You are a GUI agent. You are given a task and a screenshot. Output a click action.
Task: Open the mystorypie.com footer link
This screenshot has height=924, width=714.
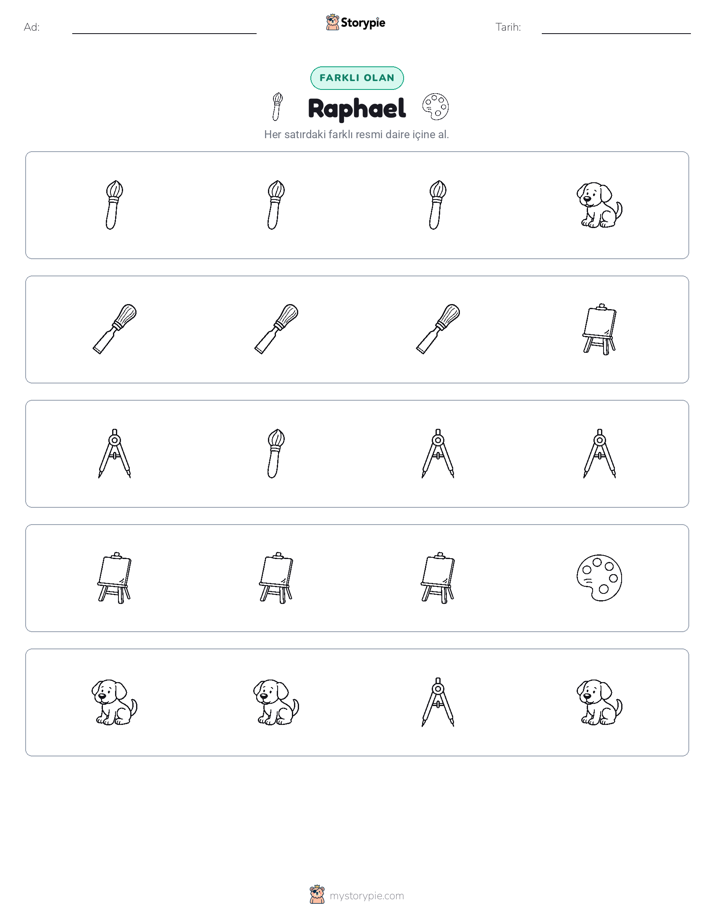pyautogui.click(x=366, y=896)
